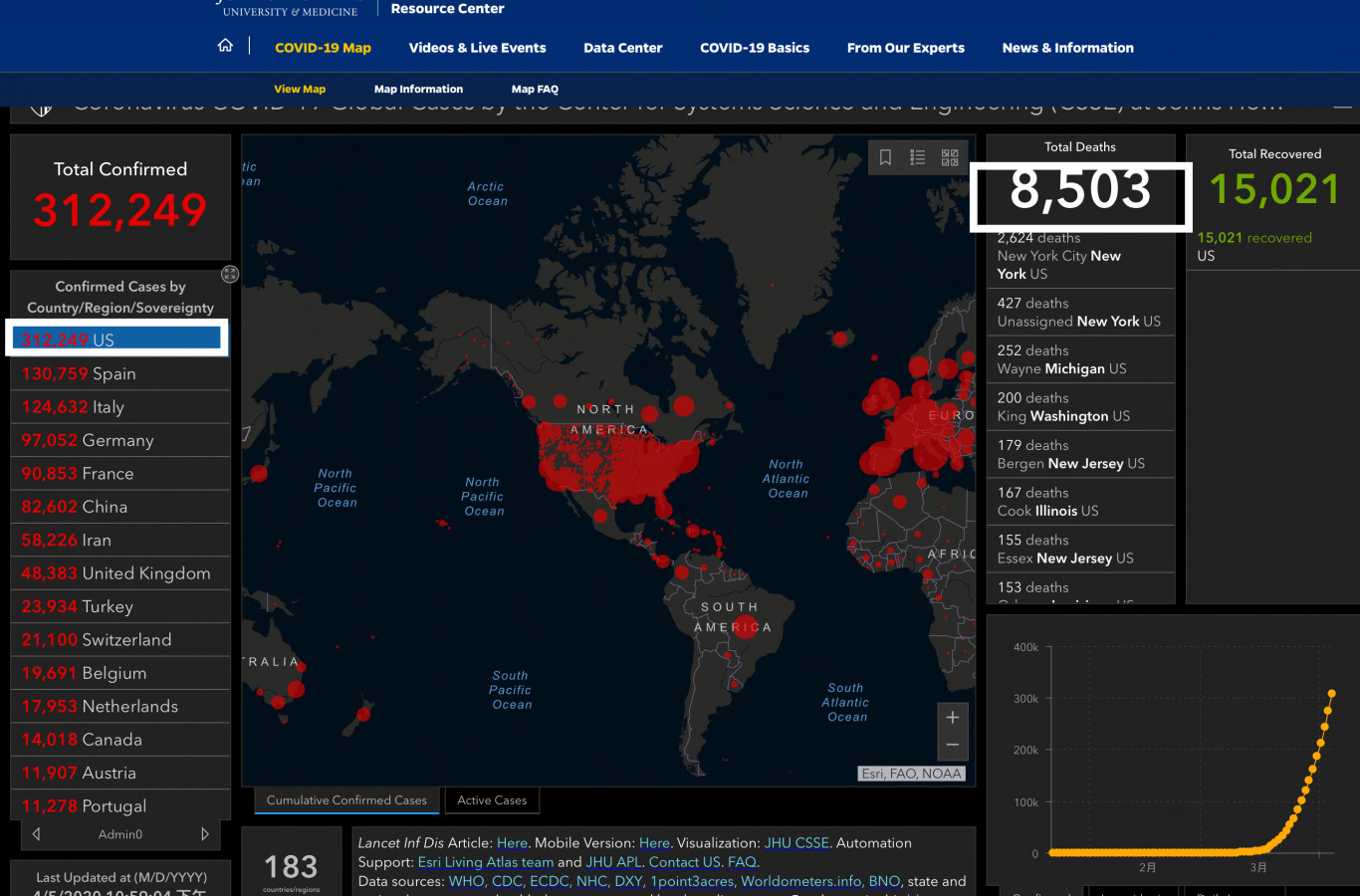Go to previous Admin0 list page arrow
Image resolution: width=1360 pixels, height=896 pixels.
(x=37, y=834)
